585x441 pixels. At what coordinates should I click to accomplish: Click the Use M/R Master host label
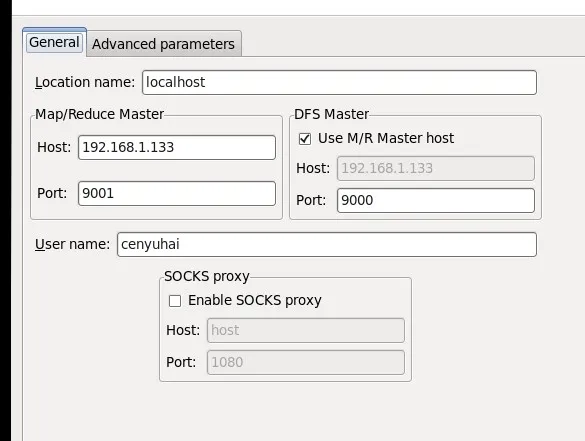(x=386, y=138)
